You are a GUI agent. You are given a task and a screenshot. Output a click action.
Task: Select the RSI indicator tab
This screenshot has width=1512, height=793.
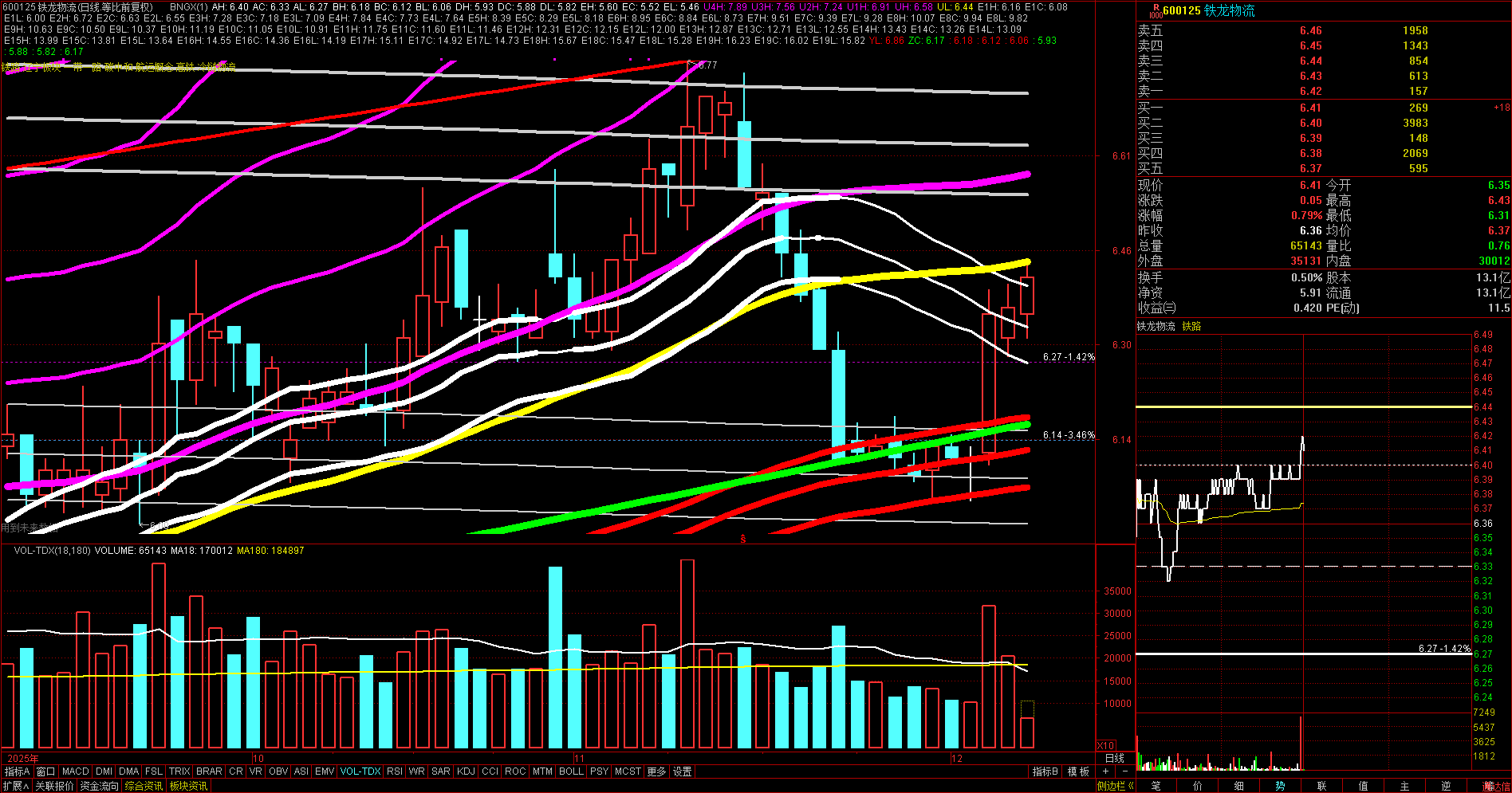click(395, 771)
